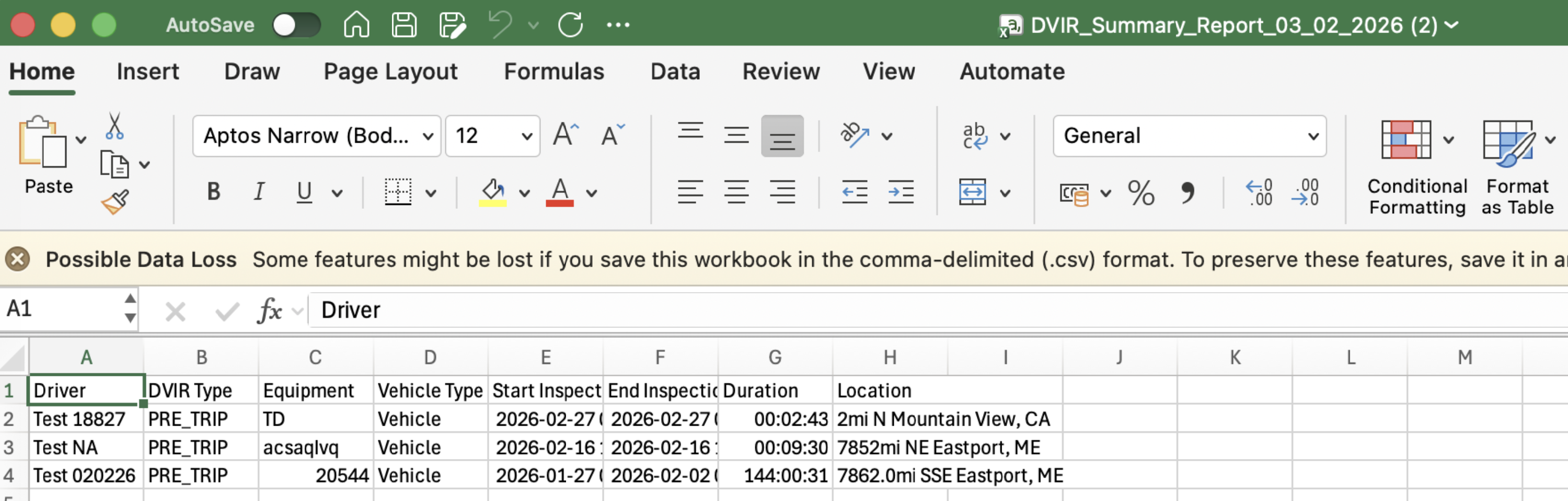Click the Wrap Text icon
The height and width of the screenshot is (501, 1568).
coord(974,136)
